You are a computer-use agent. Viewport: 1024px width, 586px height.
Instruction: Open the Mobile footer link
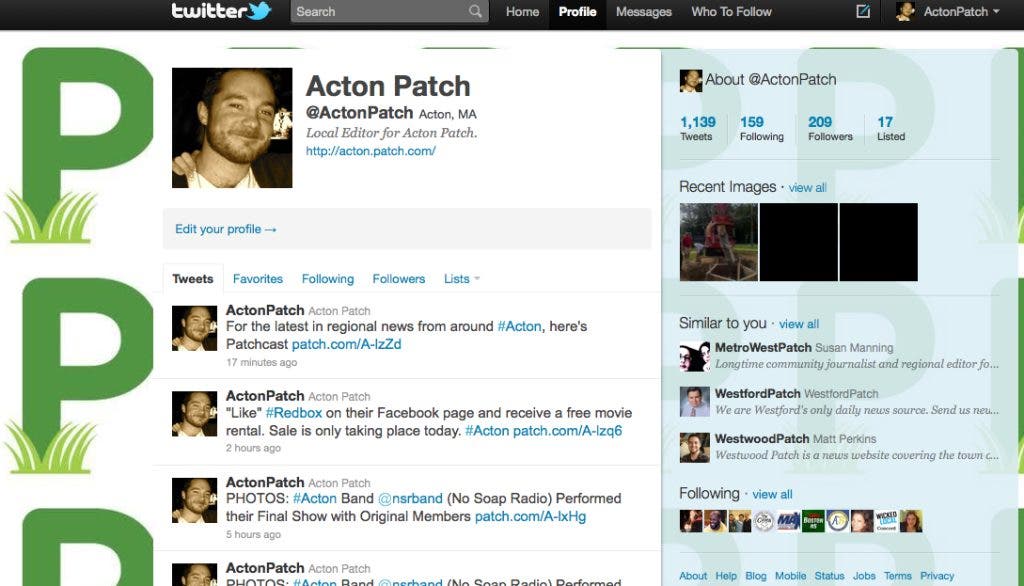[x=790, y=576]
